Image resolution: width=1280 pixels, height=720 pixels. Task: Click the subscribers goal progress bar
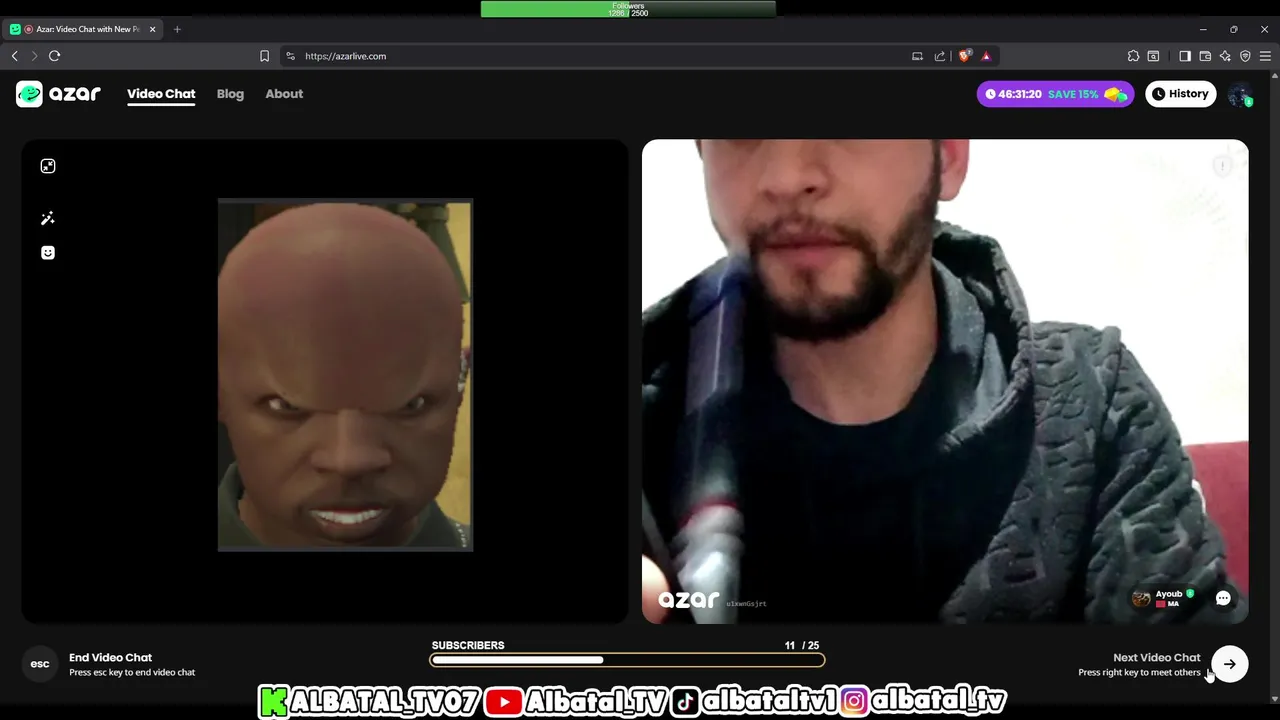[x=627, y=660]
